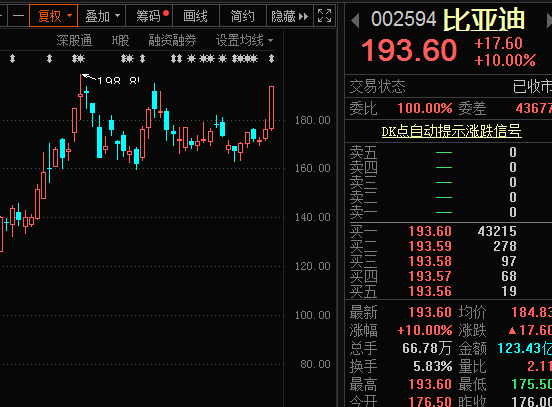Image resolution: width=552 pixels, height=407 pixels.
Task: Click the 180.00 price axis label
Action: 313,120
